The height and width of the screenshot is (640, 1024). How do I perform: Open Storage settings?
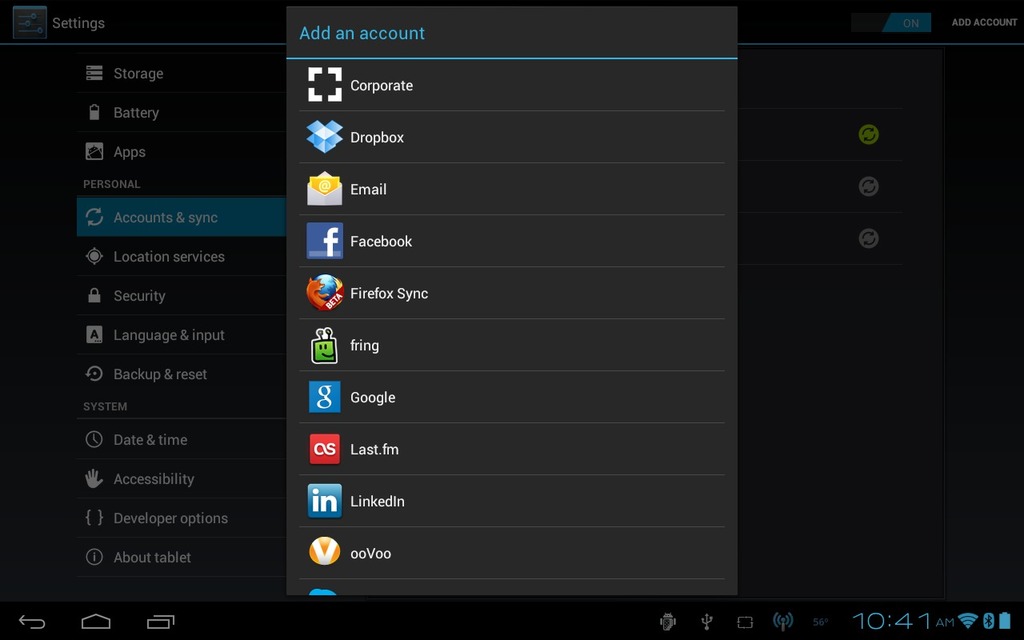[x=182, y=73]
